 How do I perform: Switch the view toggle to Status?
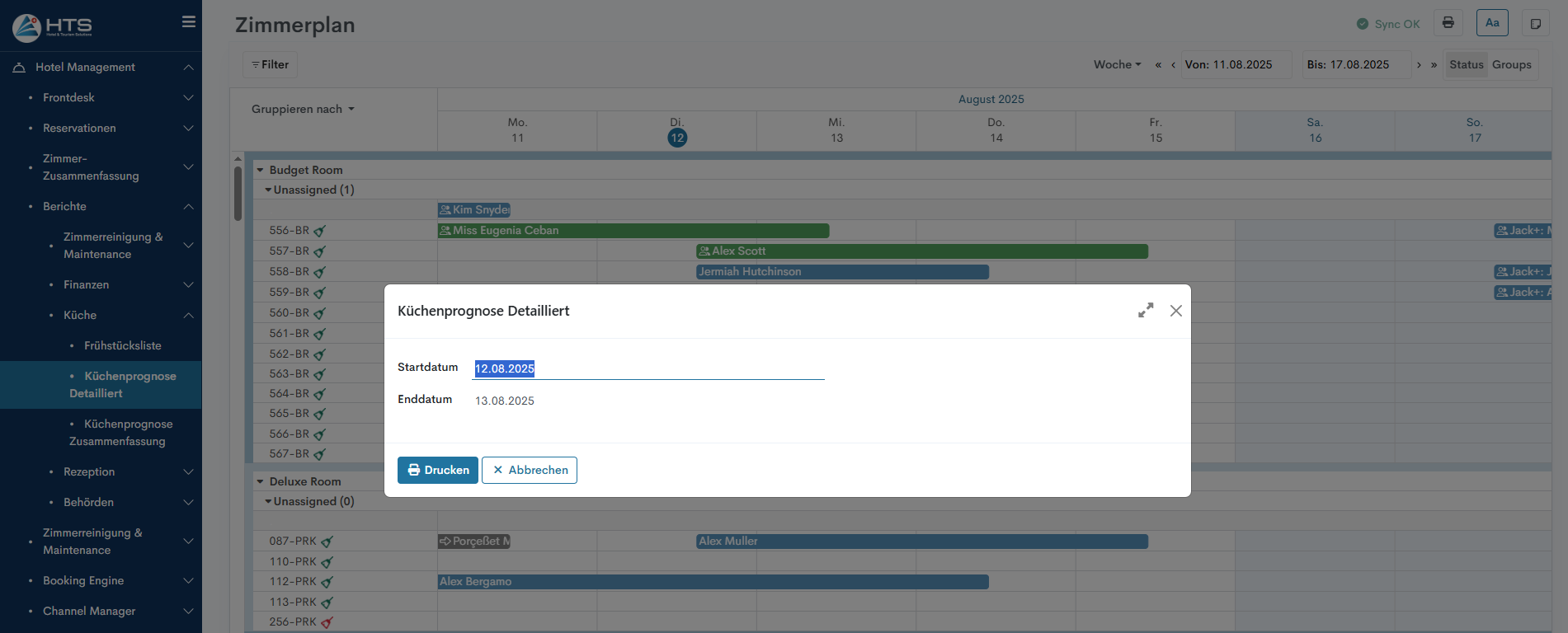point(1466,64)
